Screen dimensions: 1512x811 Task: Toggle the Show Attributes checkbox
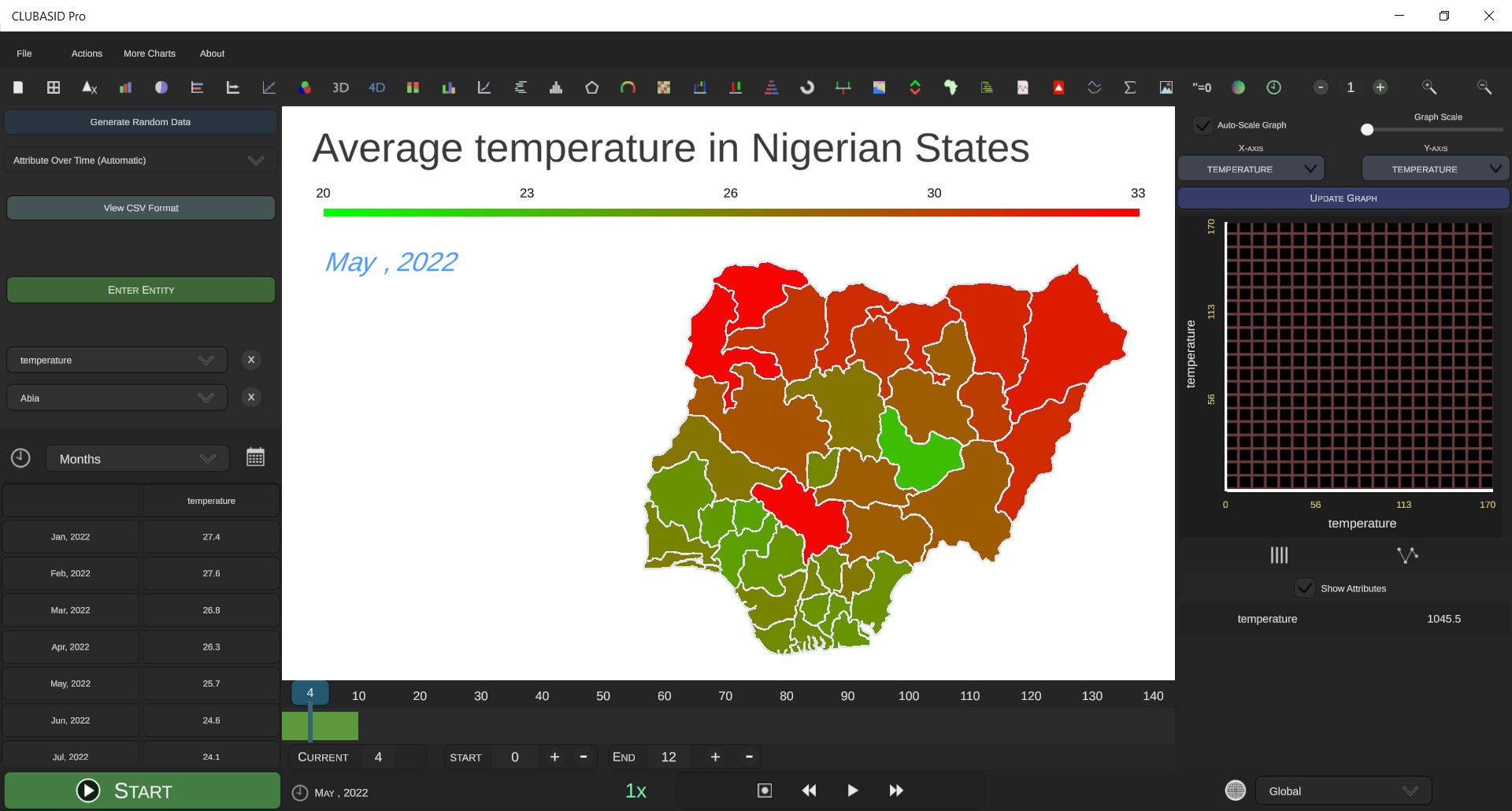pyautogui.click(x=1305, y=588)
